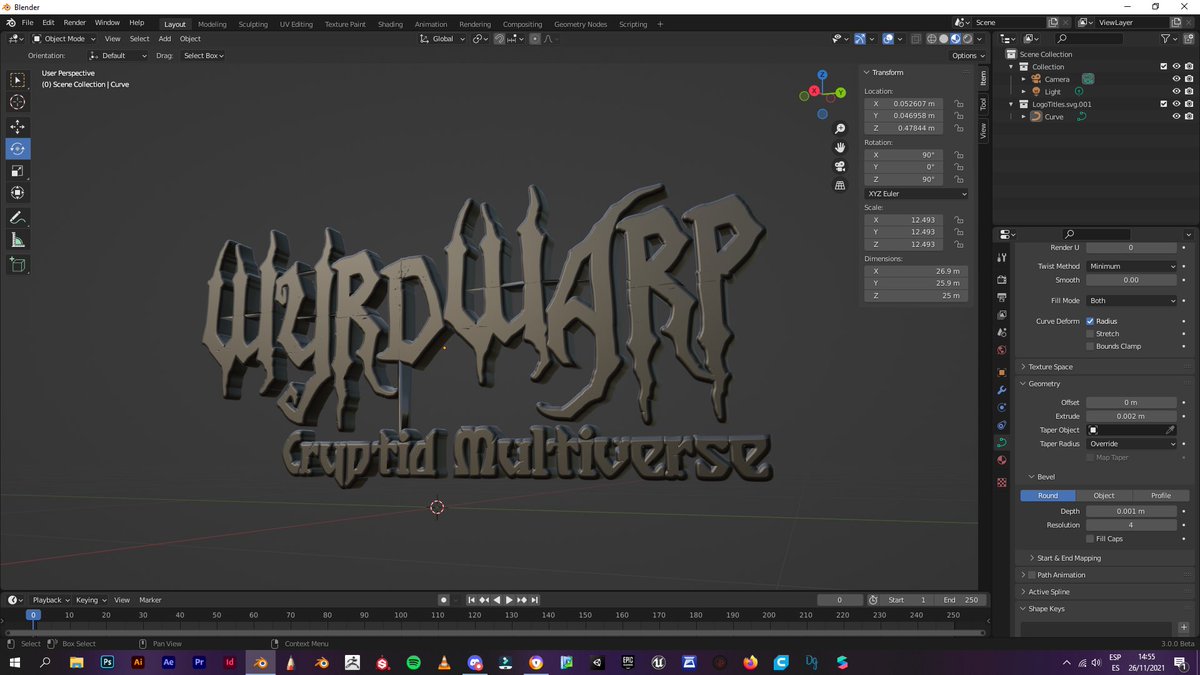Select the Profile bevel mode button
1200x675 pixels.
1161,495
